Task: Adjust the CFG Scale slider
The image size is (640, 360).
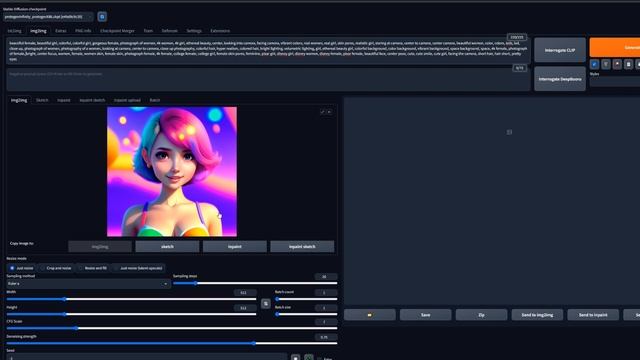Action: (x=172, y=328)
